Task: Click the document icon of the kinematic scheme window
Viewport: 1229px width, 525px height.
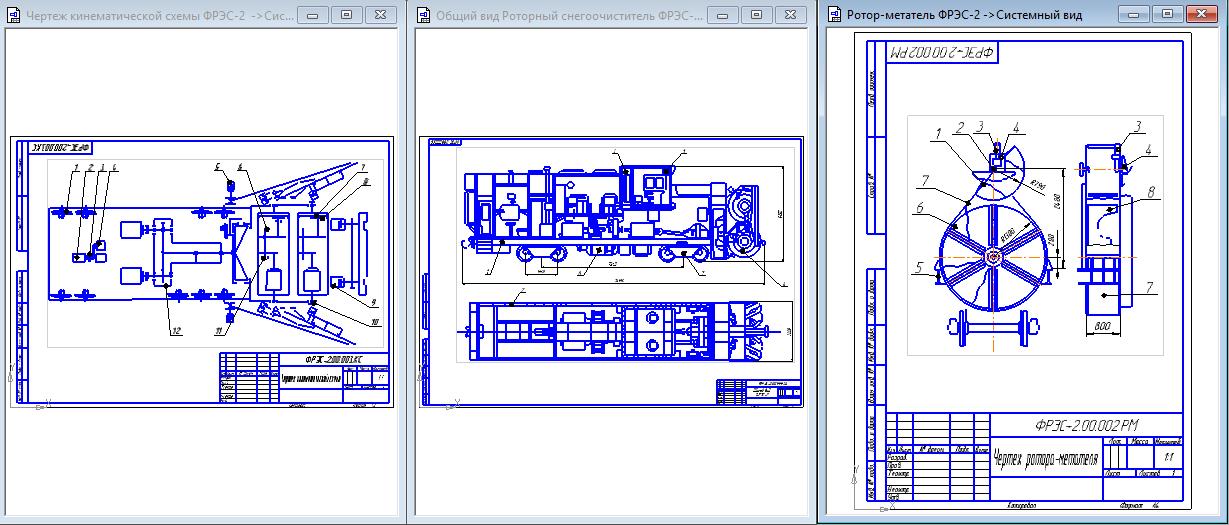Action: (x=14, y=15)
